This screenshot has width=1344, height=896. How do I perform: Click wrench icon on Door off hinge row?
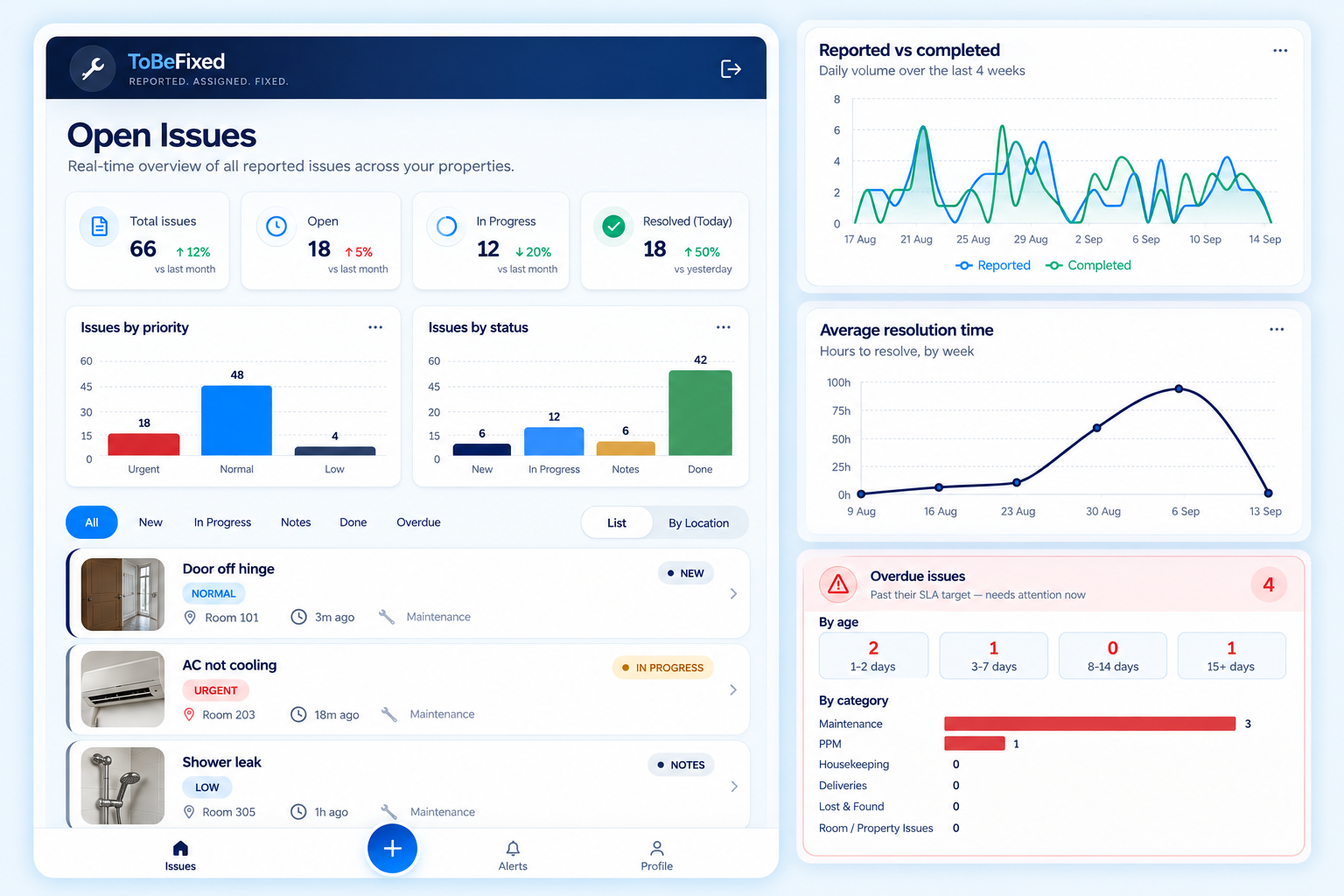(387, 617)
